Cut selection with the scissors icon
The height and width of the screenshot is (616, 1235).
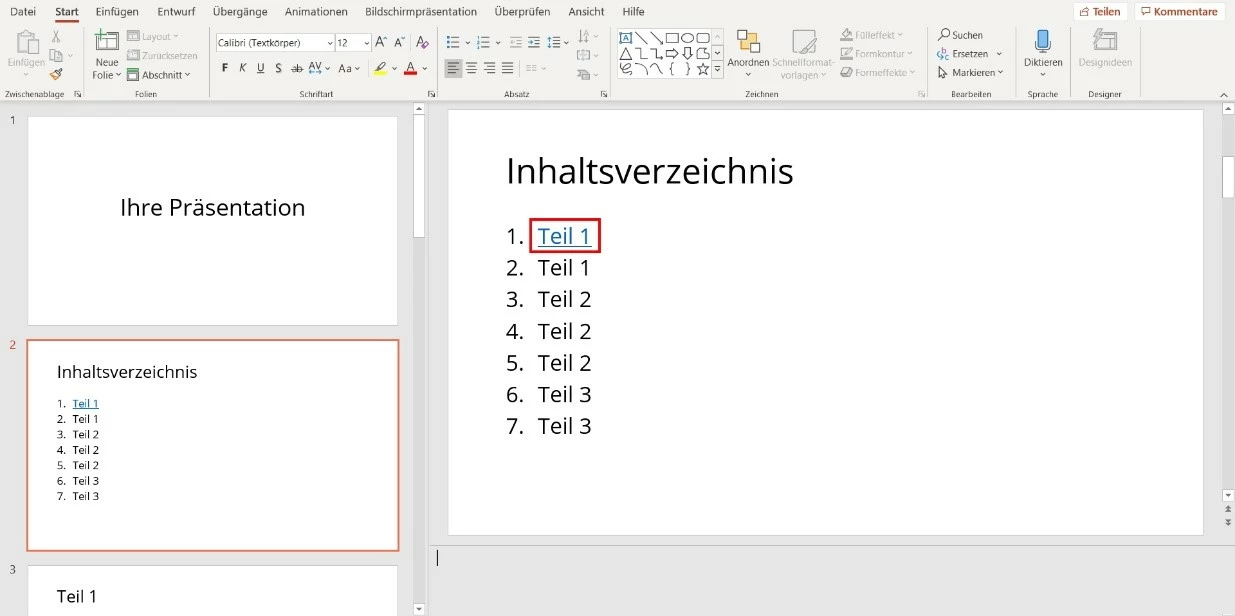click(x=56, y=36)
